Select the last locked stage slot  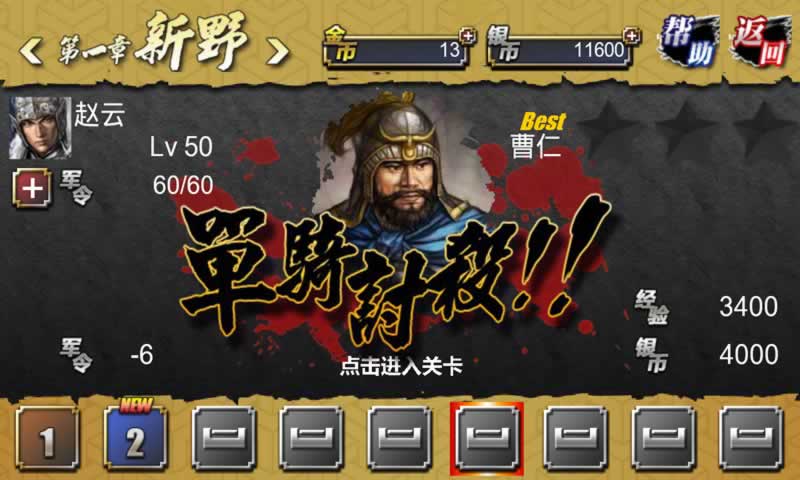[x=752, y=438]
